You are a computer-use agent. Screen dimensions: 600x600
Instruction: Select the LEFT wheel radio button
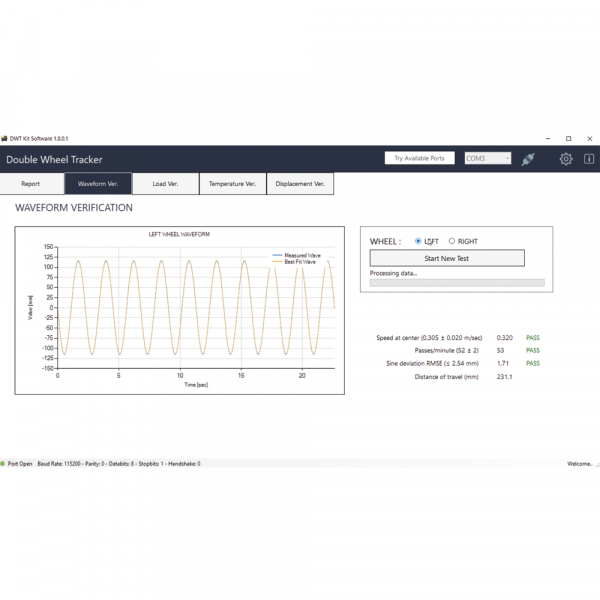418,241
